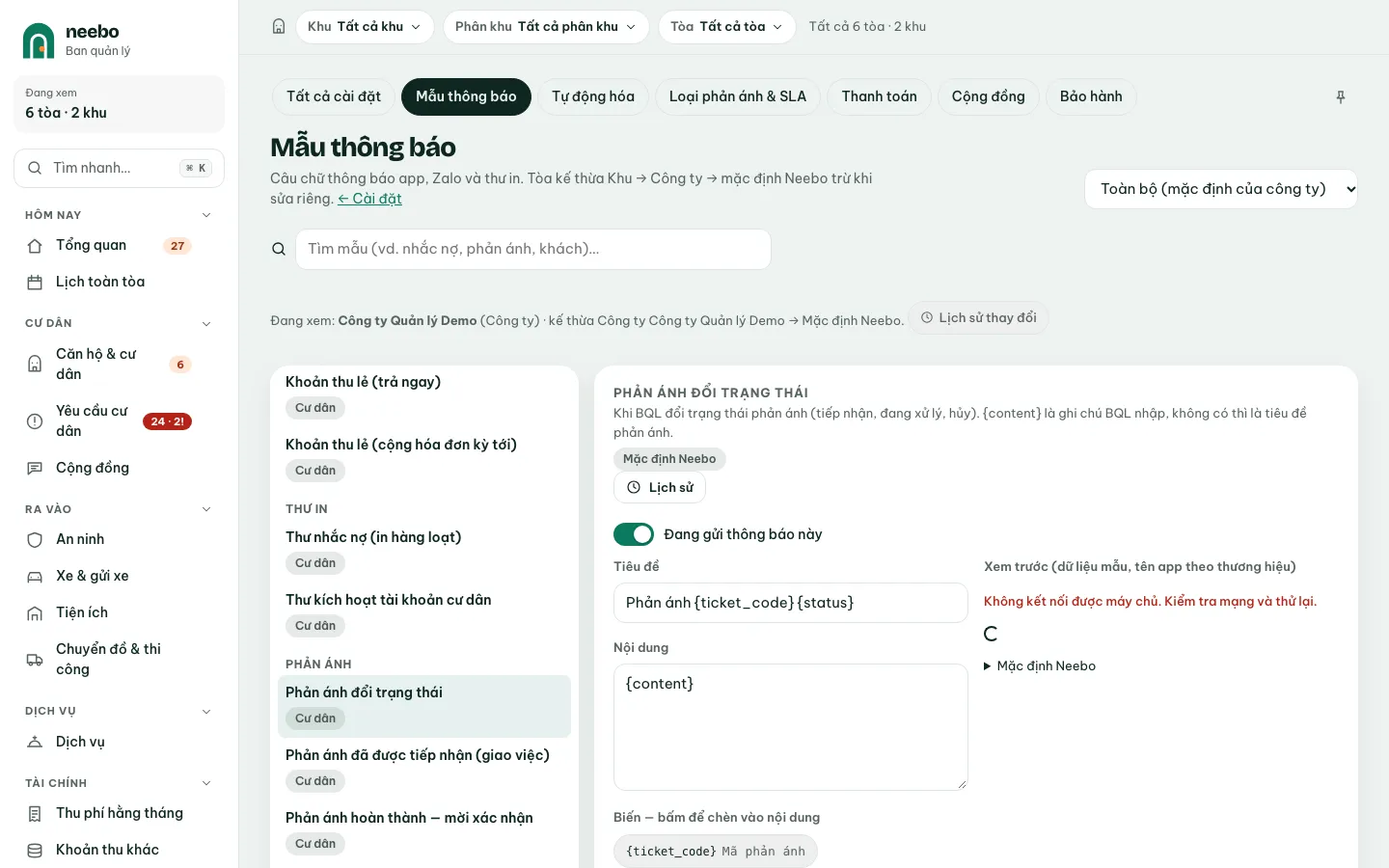Click the Khoản thu khác coins icon
Viewport: 1389px width, 868px height.
tap(35, 851)
